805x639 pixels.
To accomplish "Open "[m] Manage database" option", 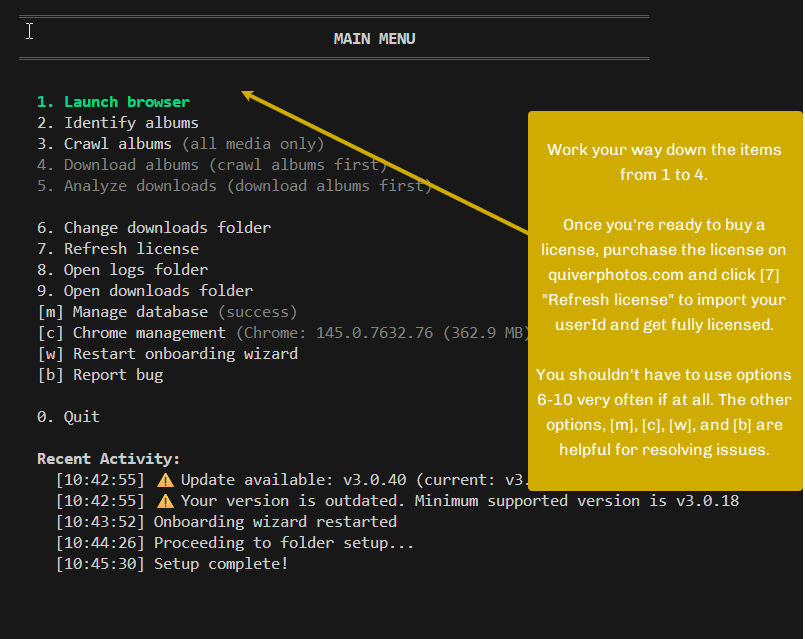I will 122,312.
